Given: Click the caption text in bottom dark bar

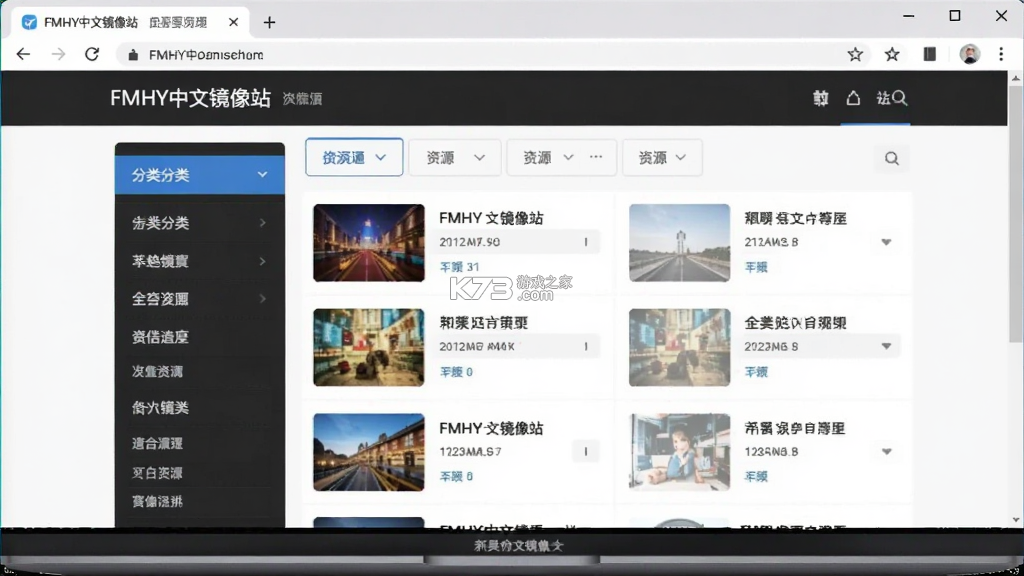Looking at the screenshot, I should coord(519,545).
